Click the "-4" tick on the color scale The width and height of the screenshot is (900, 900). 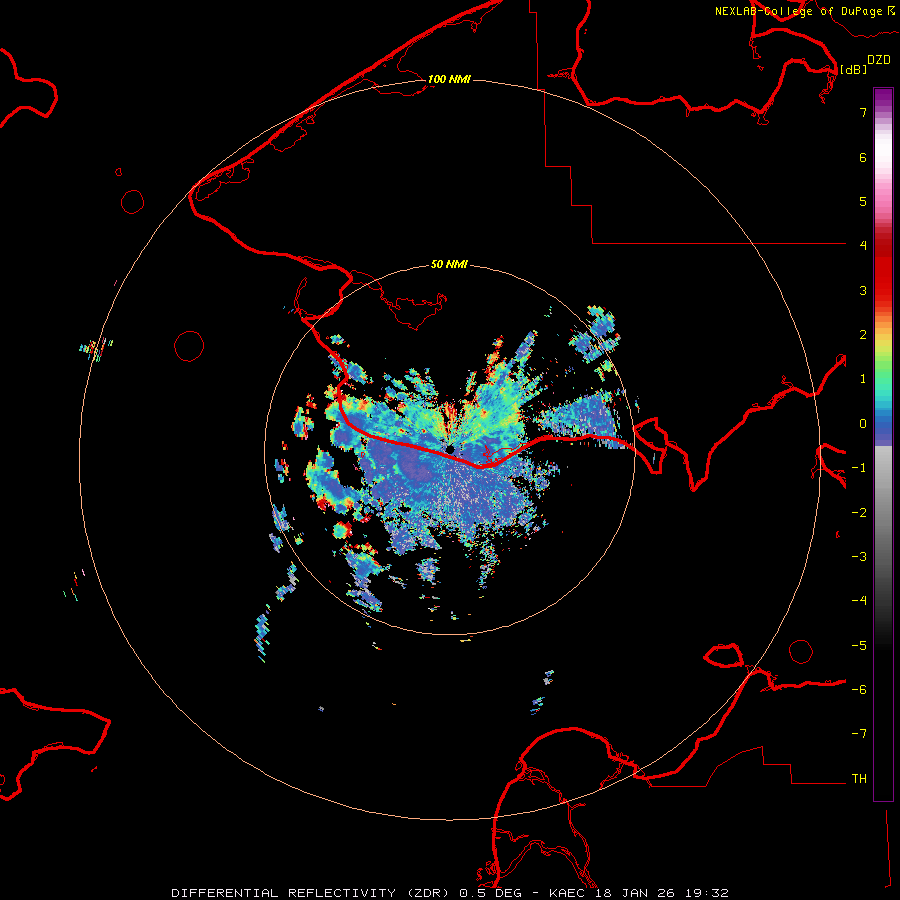click(859, 601)
